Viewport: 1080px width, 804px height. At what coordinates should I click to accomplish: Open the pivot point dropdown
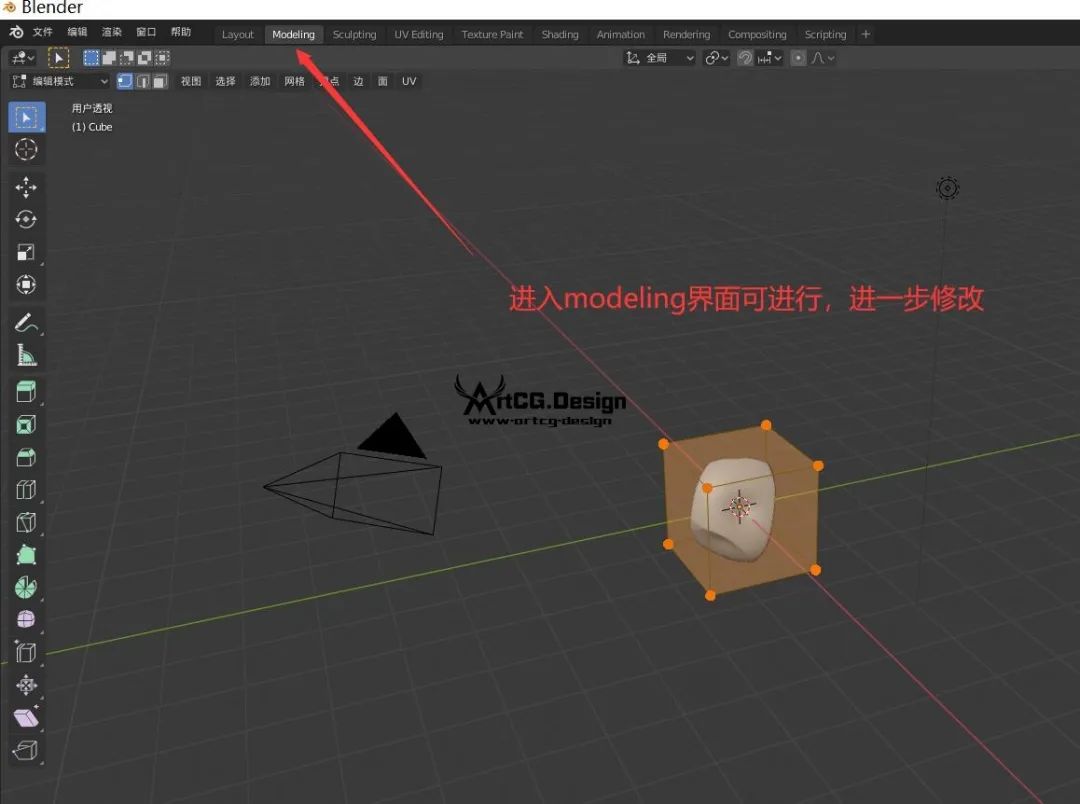(716, 58)
